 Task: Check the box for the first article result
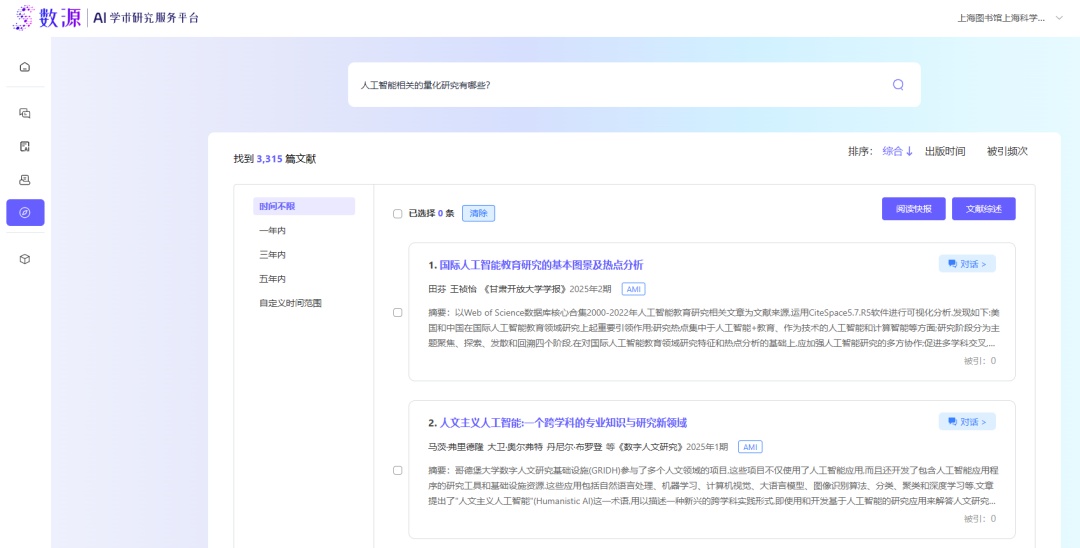pyautogui.click(x=398, y=312)
